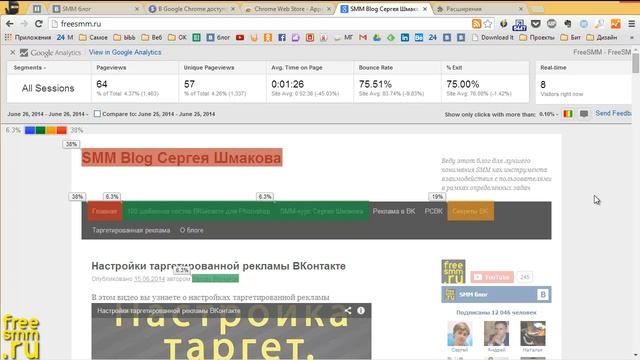
Task: Click the green legend color swatch
Action: (40, 130)
